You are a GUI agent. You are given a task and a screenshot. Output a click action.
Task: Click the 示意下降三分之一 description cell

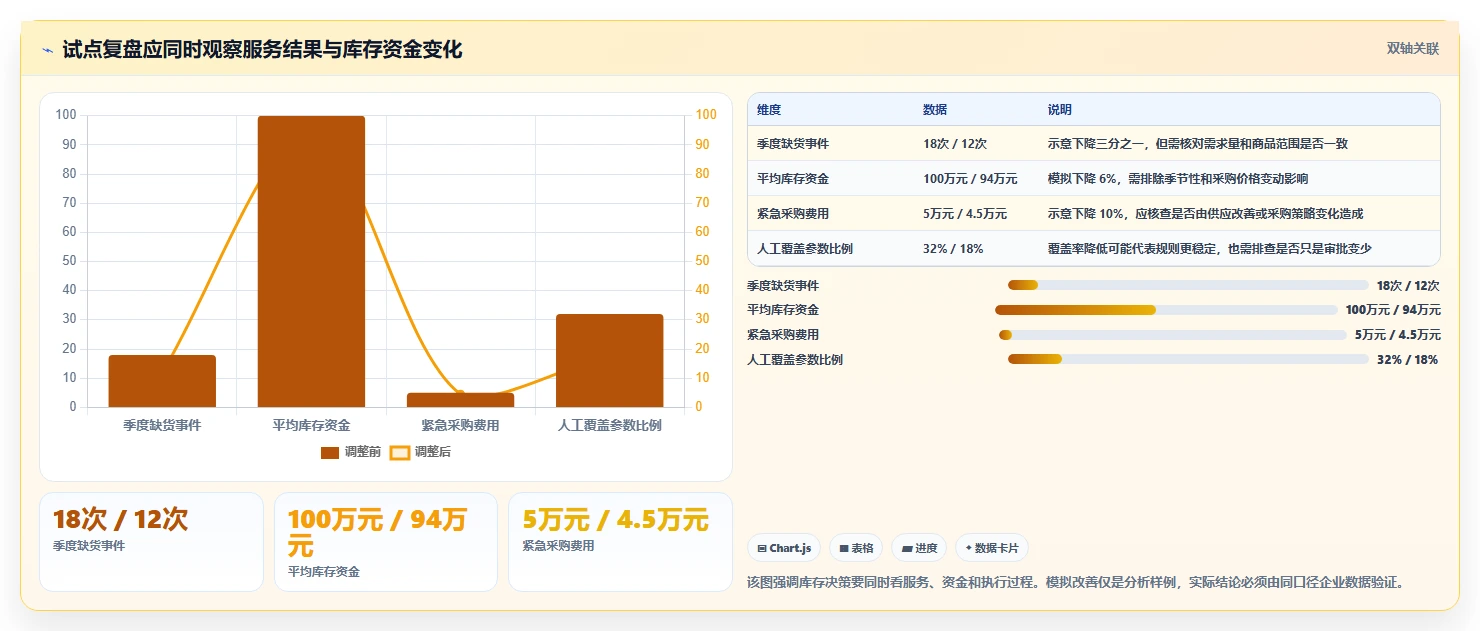click(1197, 144)
